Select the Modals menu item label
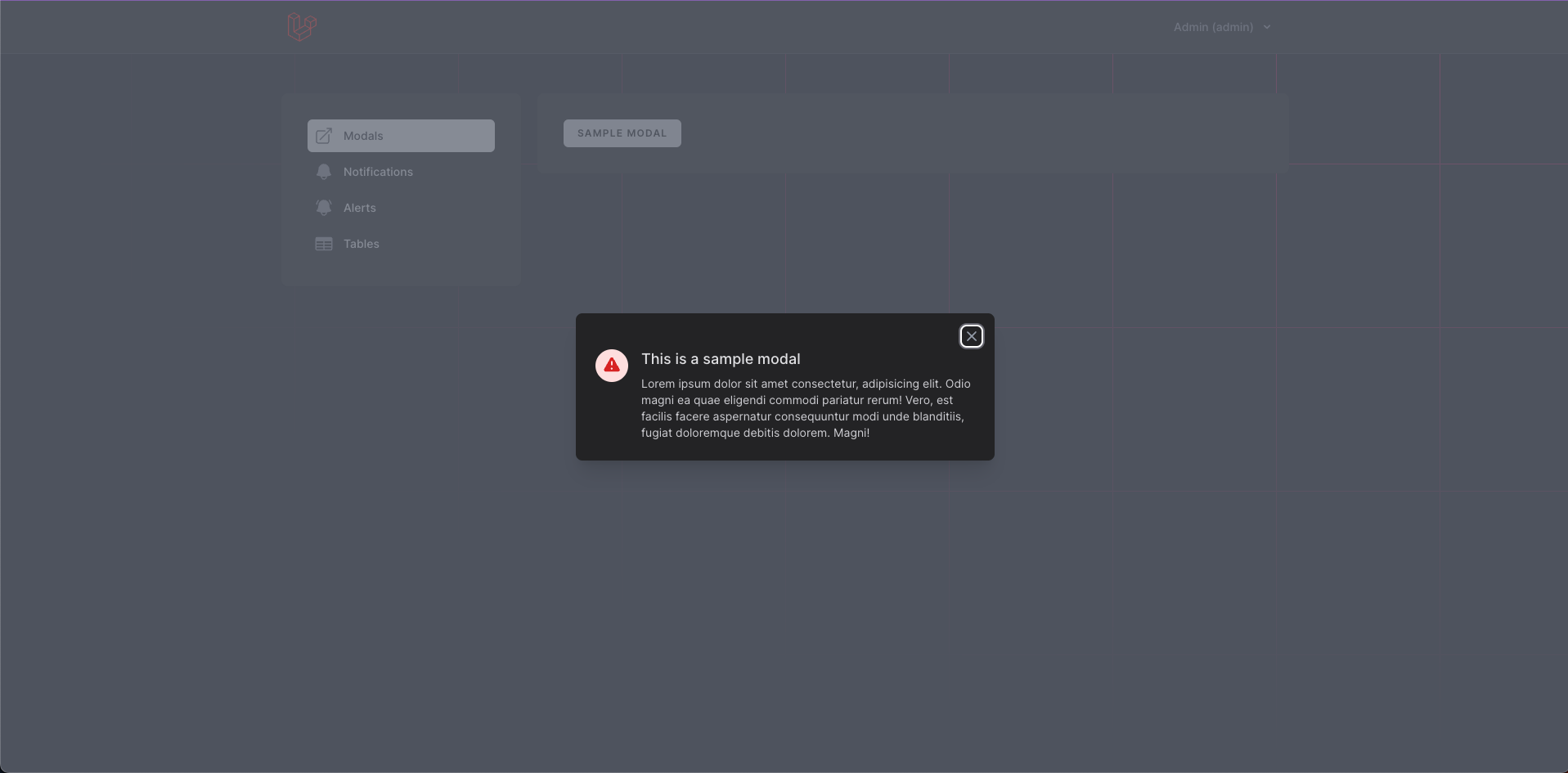 point(363,136)
